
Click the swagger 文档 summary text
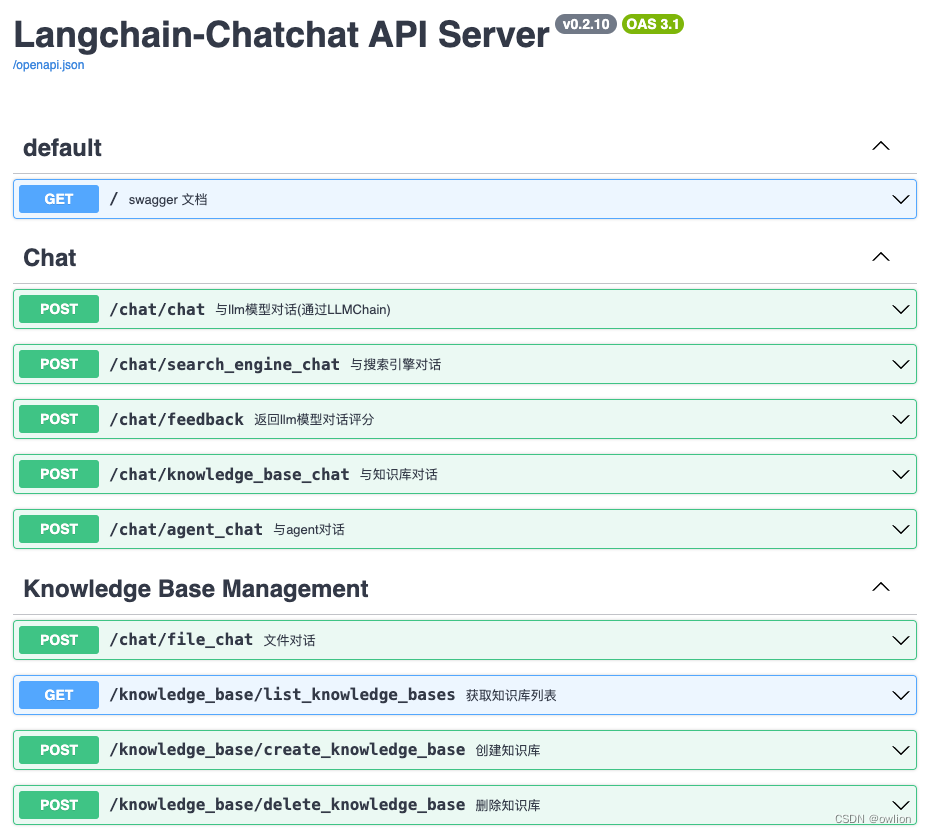click(x=168, y=200)
